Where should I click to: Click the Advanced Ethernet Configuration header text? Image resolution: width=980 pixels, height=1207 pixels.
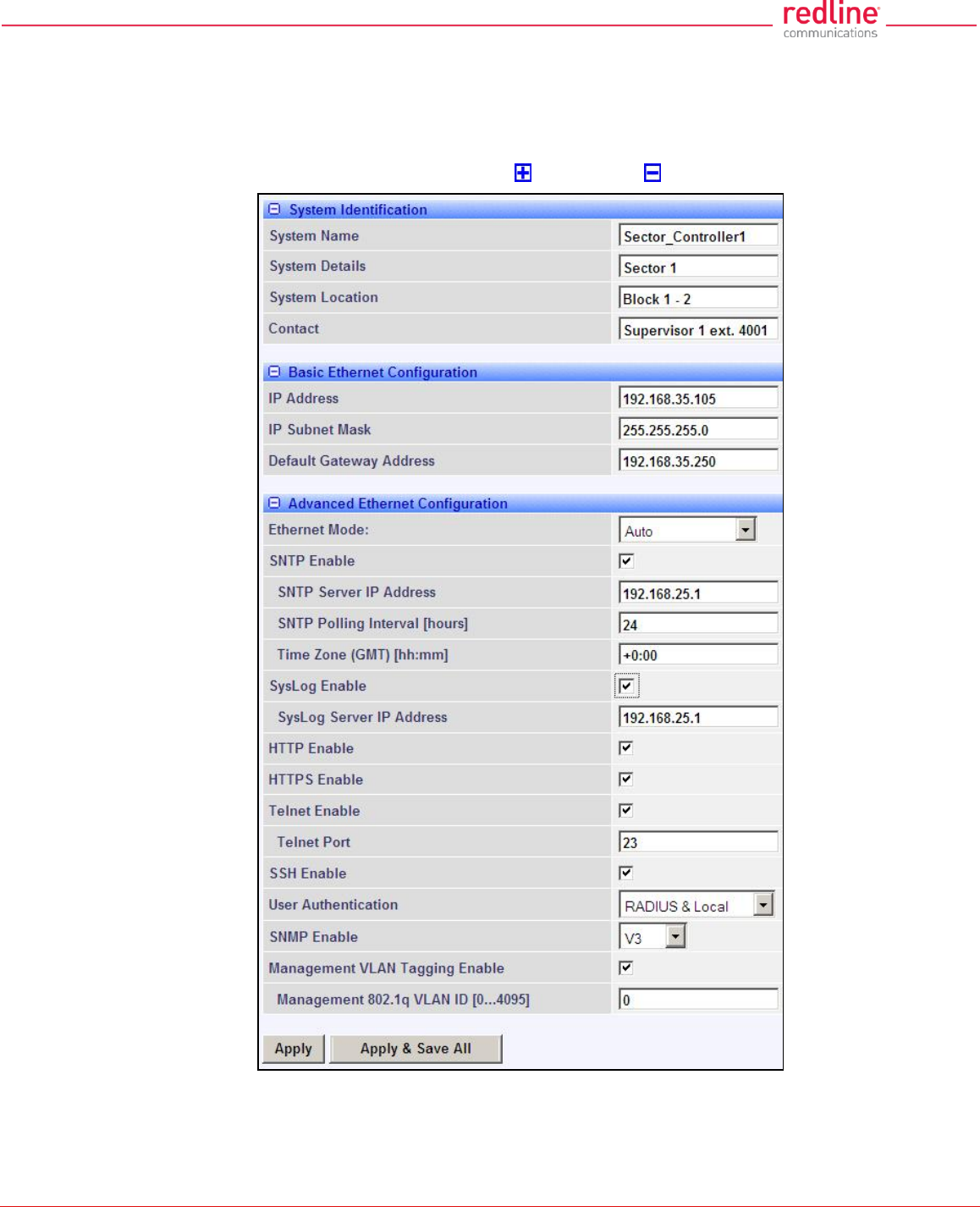398,503
